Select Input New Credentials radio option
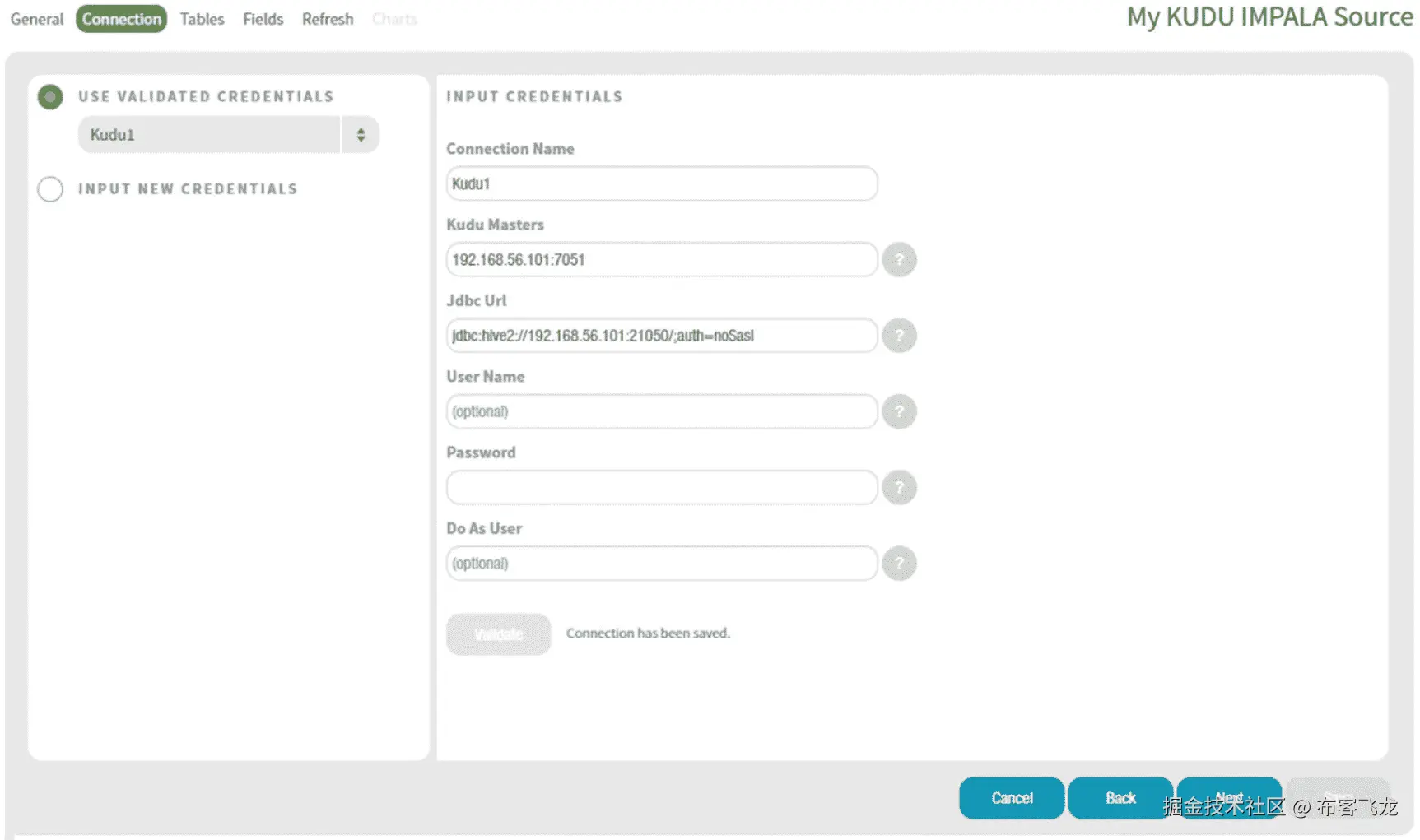 [50, 189]
